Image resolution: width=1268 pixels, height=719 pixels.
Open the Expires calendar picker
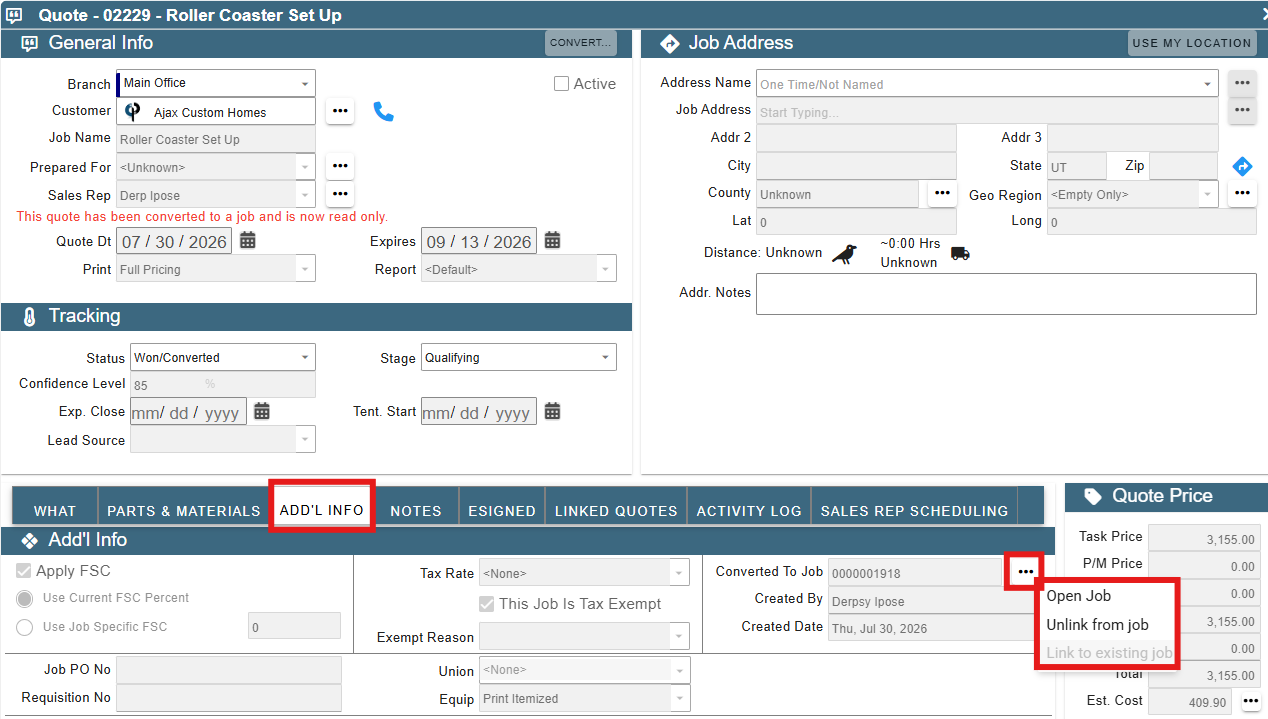[552, 240]
